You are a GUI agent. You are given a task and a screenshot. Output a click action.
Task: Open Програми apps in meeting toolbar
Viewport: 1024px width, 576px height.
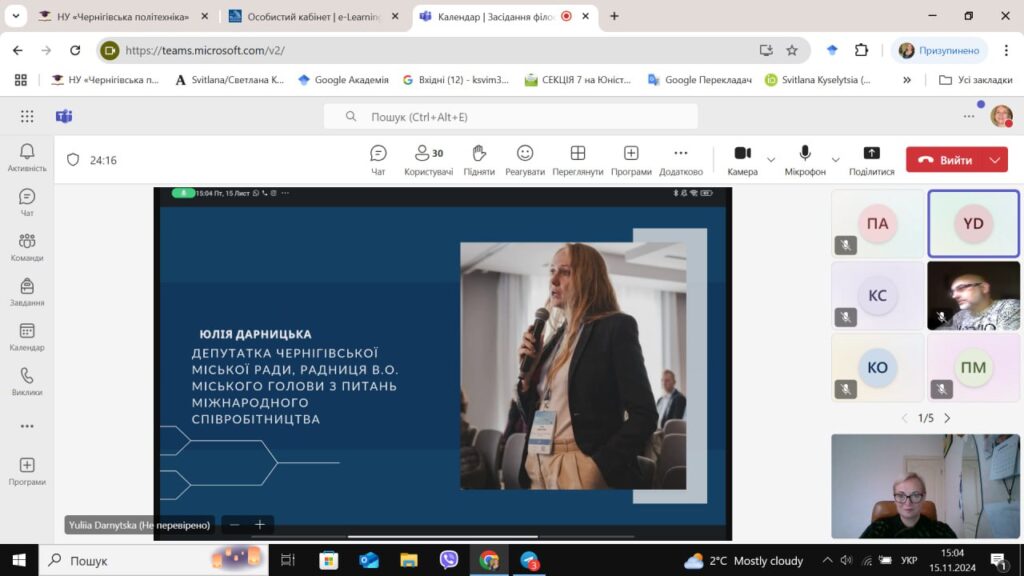tap(631, 159)
